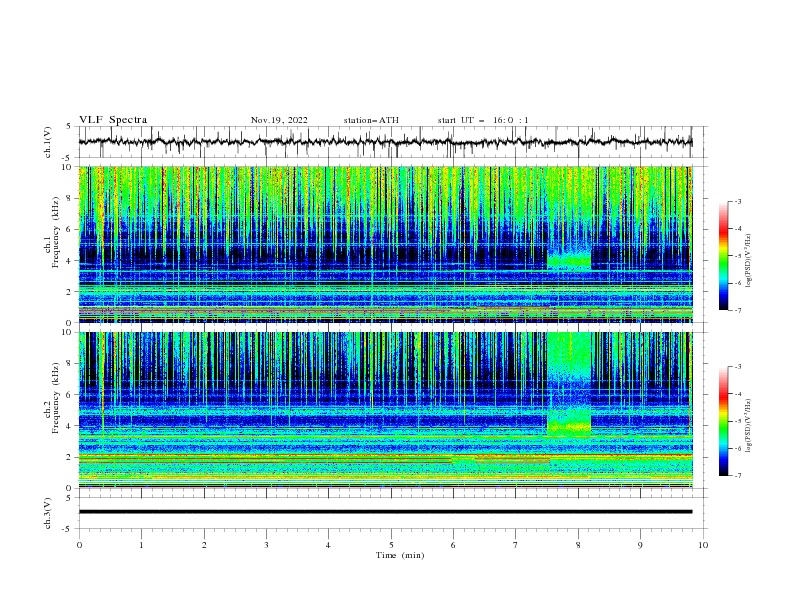
Task: Click the "VLF Spectra" title text
Action: pos(113,120)
